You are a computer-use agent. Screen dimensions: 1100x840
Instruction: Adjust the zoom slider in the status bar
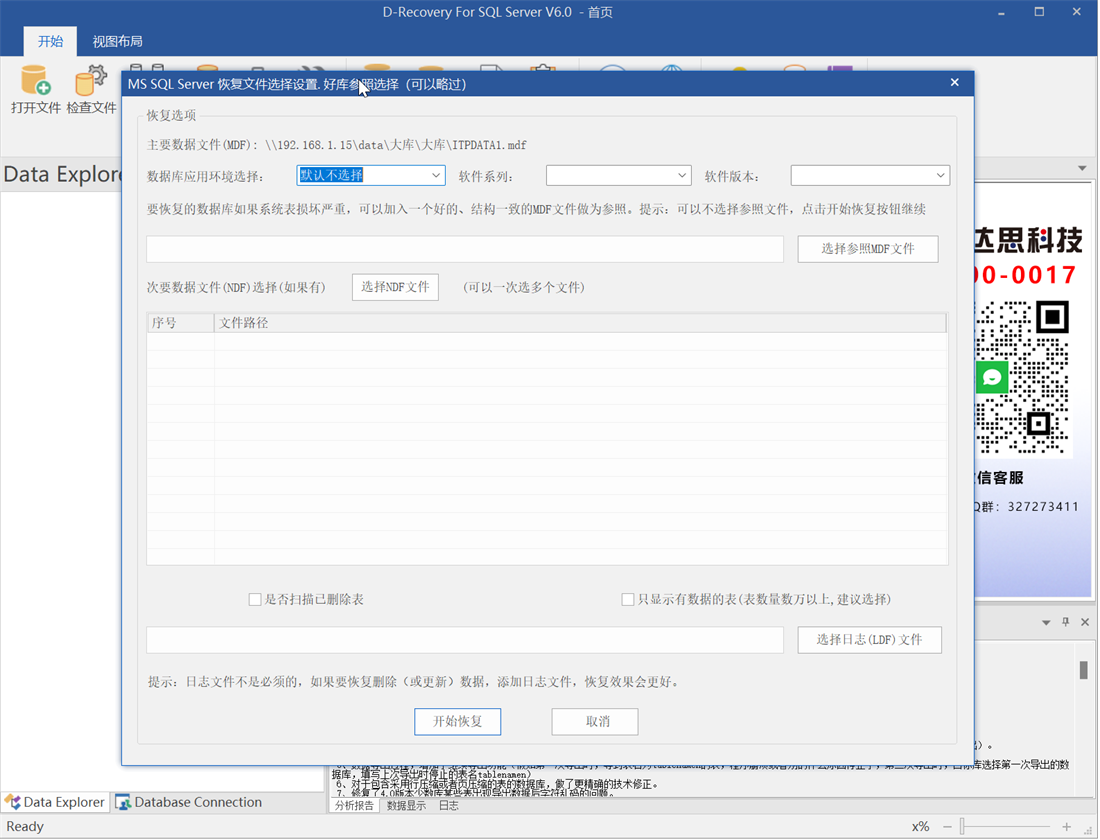963,827
